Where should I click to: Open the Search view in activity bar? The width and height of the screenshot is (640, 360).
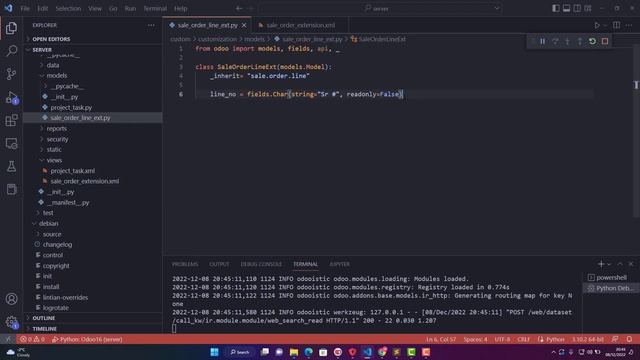pyautogui.click(x=11, y=51)
